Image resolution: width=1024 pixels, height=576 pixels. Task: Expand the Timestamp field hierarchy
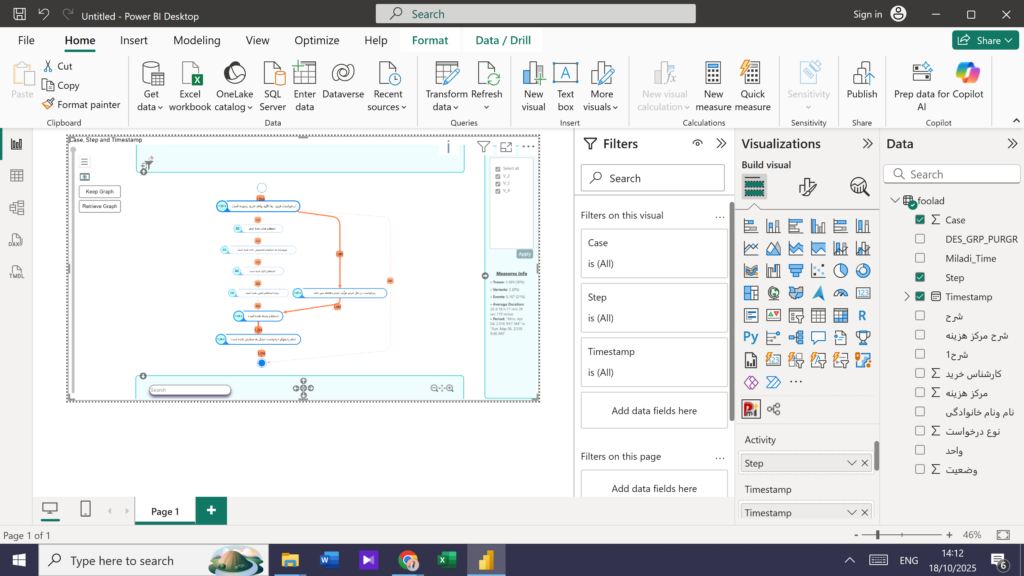tap(907, 297)
